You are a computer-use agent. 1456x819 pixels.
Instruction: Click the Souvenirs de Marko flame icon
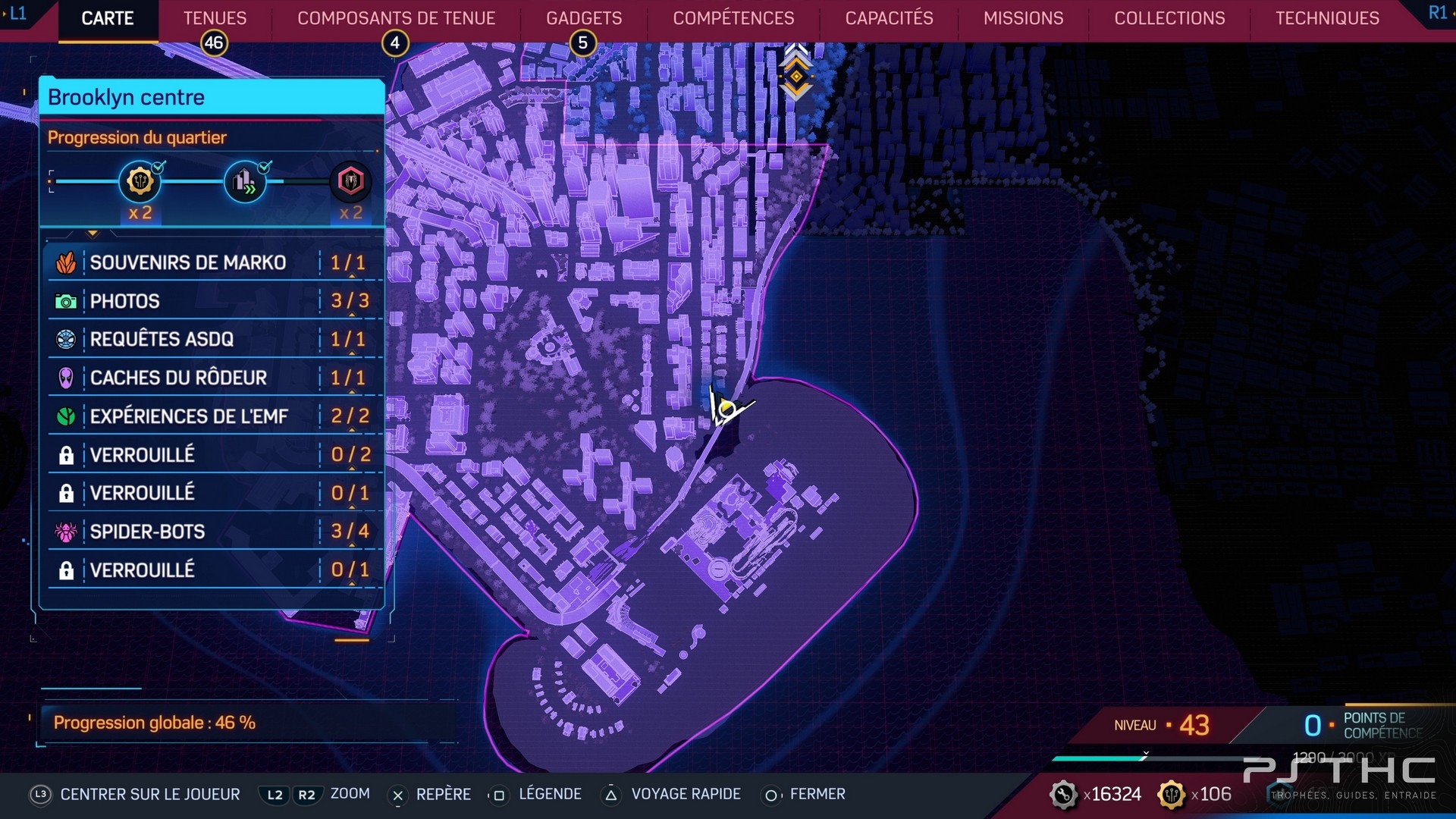pyautogui.click(x=66, y=263)
